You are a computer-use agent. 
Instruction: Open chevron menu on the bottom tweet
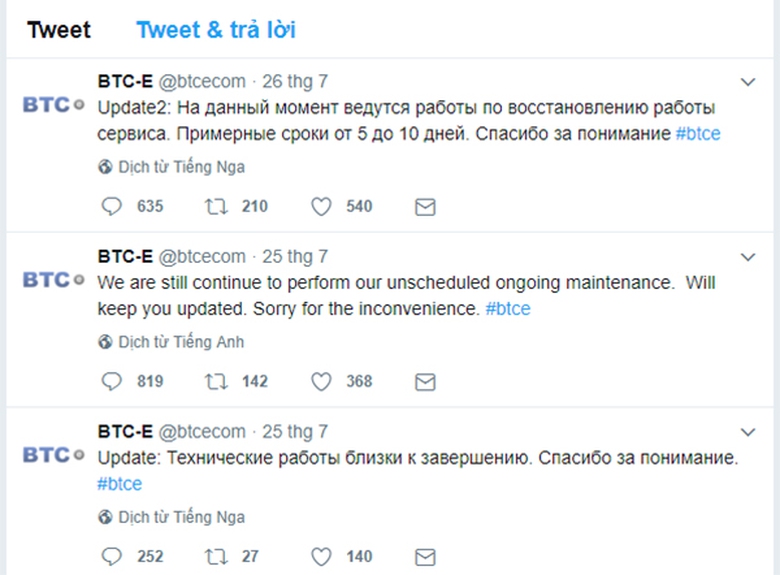click(x=747, y=432)
